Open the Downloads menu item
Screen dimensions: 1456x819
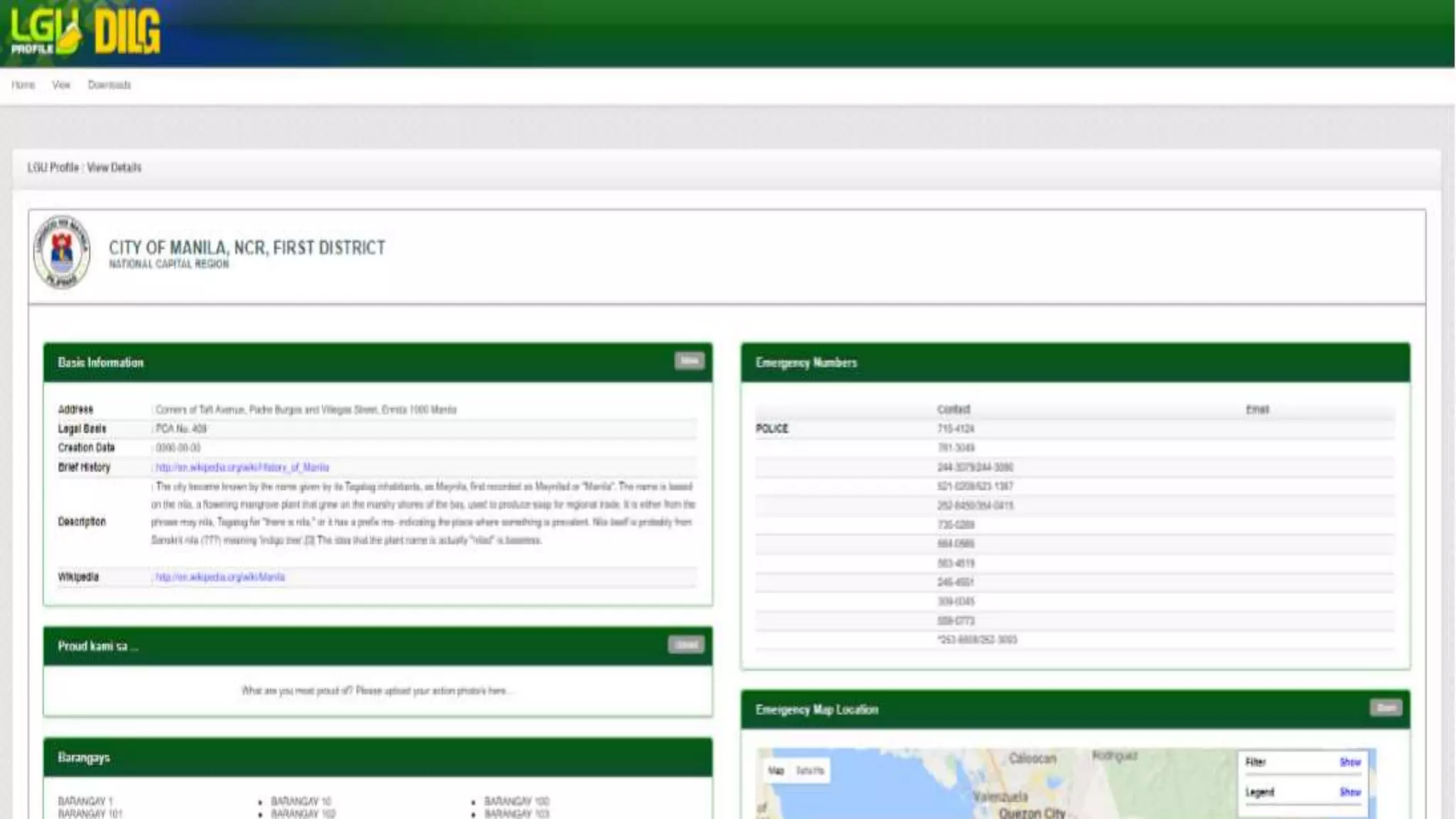(109, 85)
